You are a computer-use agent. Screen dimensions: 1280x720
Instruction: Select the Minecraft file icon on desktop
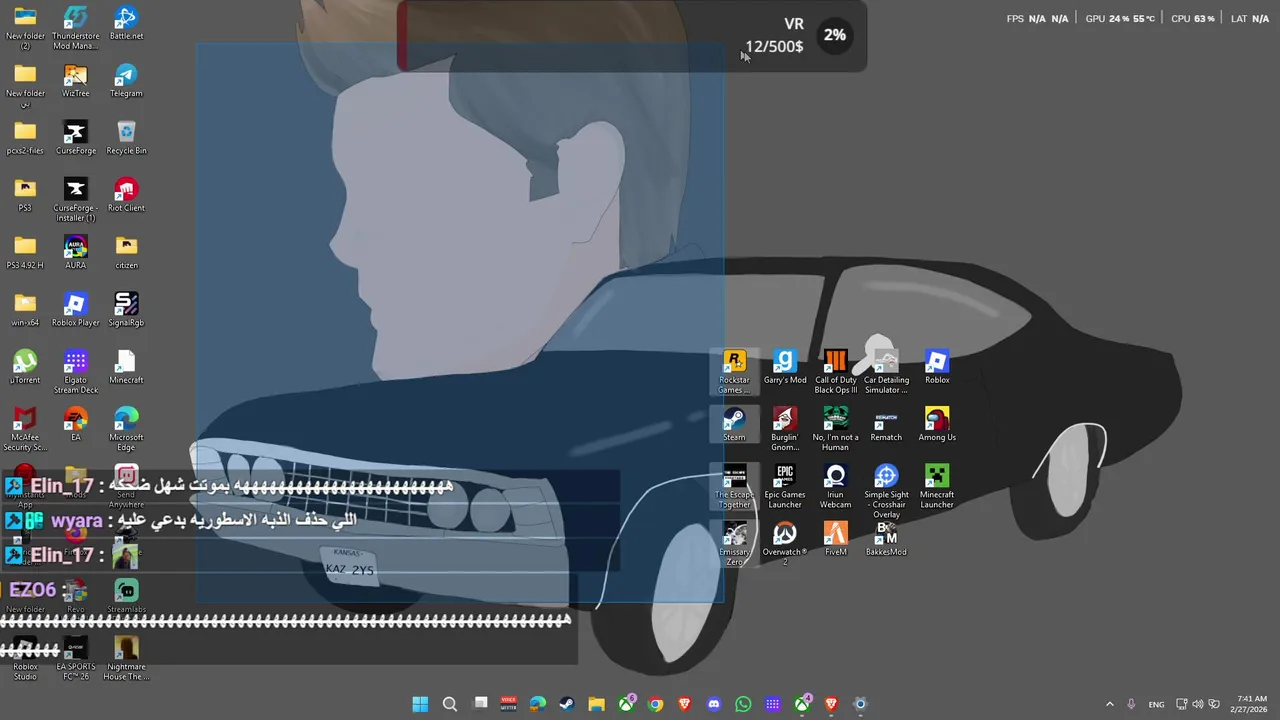point(126,367)
